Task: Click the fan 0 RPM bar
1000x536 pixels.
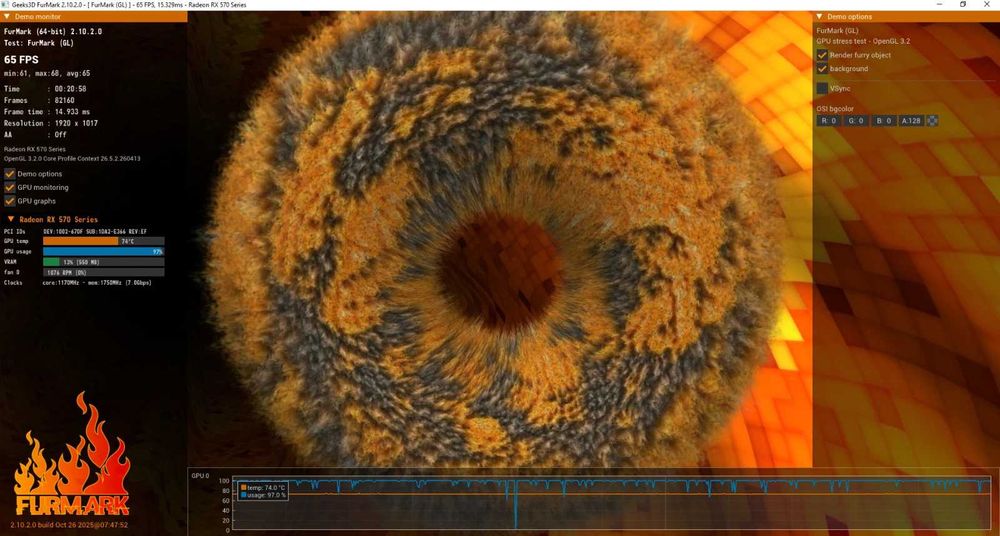Action: click(103, 272)
